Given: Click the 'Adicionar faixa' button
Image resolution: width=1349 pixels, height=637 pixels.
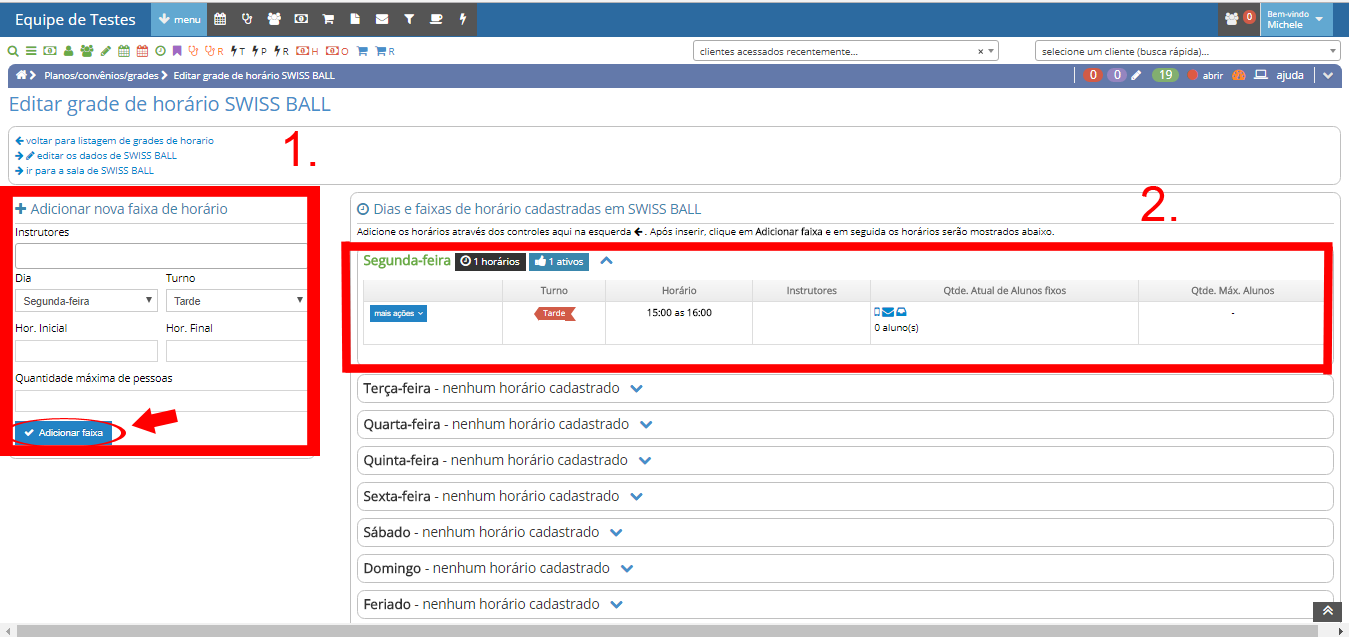Looking at the screenshot, I should 63,433.
